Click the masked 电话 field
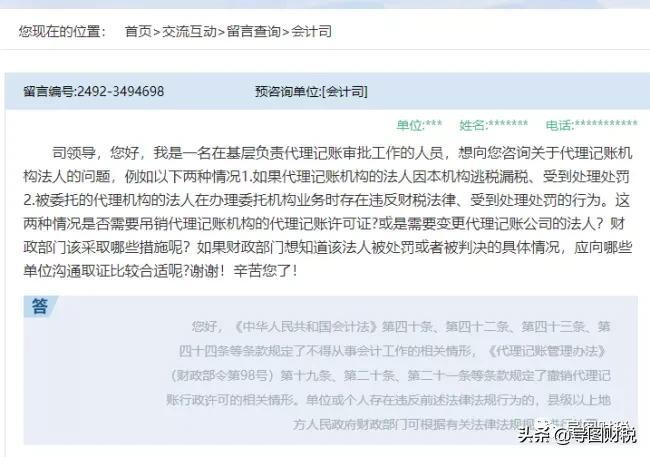This screenshot has width=650, height=457. (x=592, y=124)
